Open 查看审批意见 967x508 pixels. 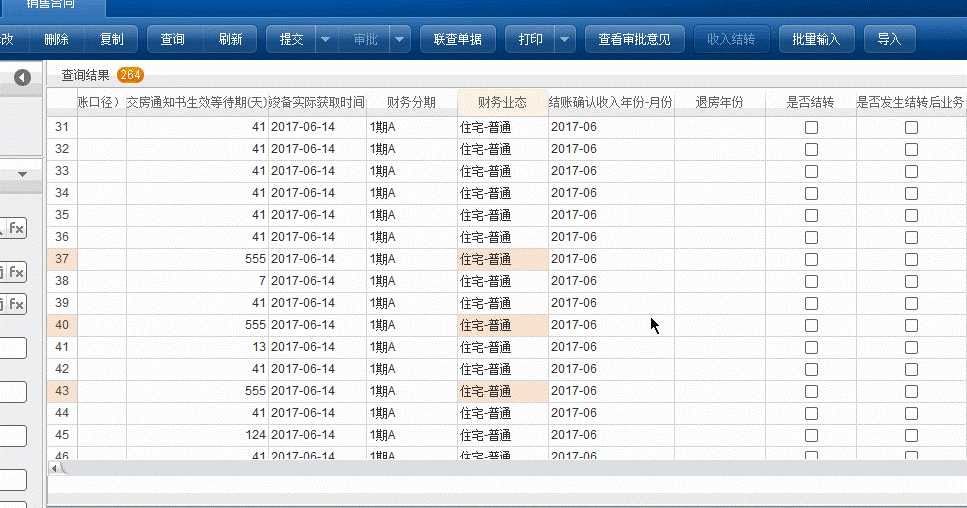pyautogui.click(x=634, y=40)
